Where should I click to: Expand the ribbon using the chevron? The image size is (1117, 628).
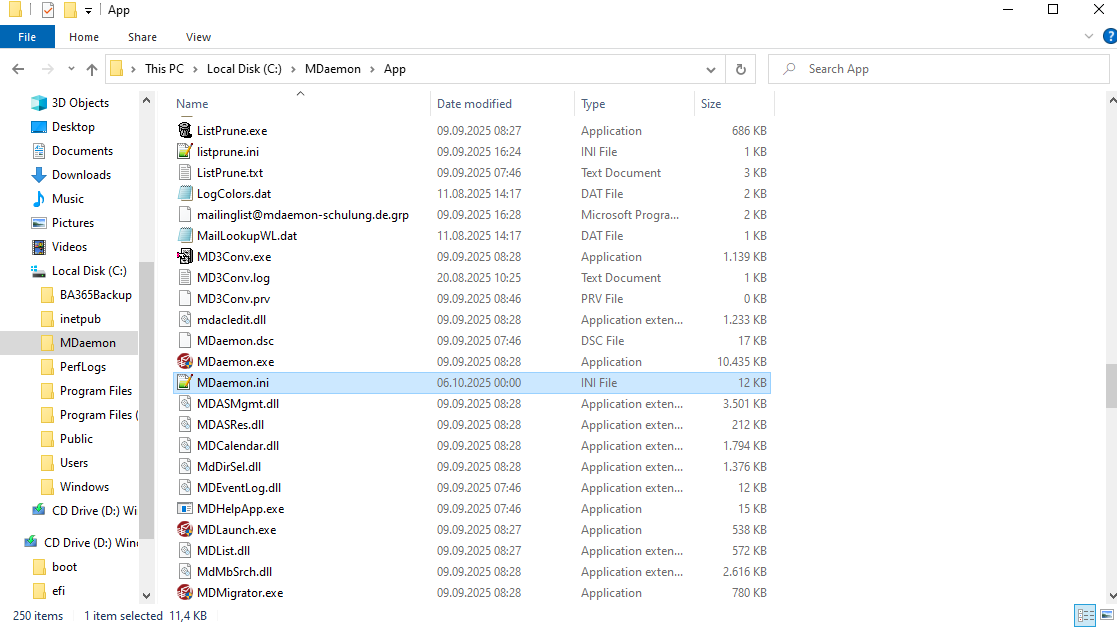pos(1089,37)
